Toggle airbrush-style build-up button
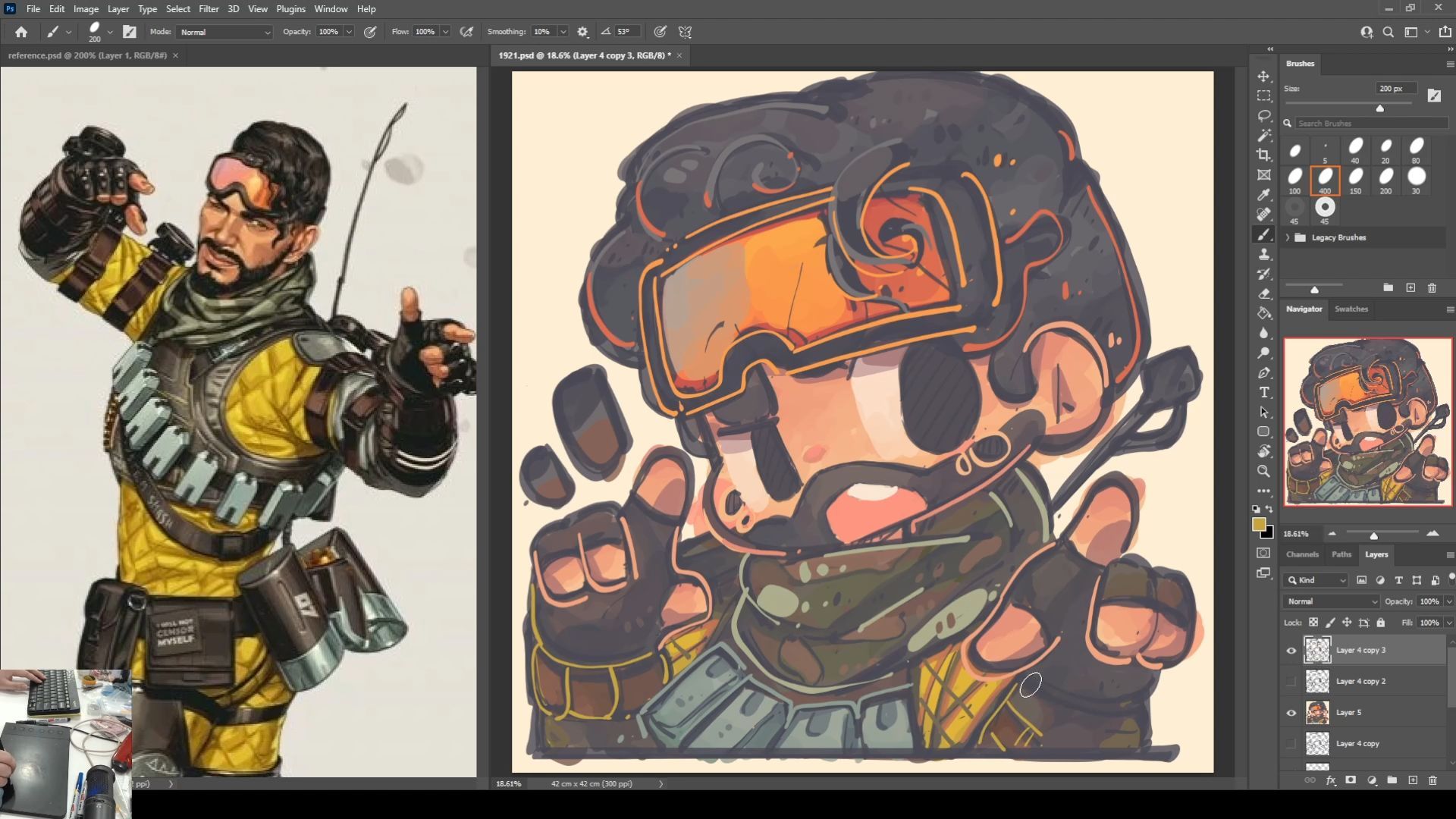The image size is (1456, 819). (x=467, y=32)
